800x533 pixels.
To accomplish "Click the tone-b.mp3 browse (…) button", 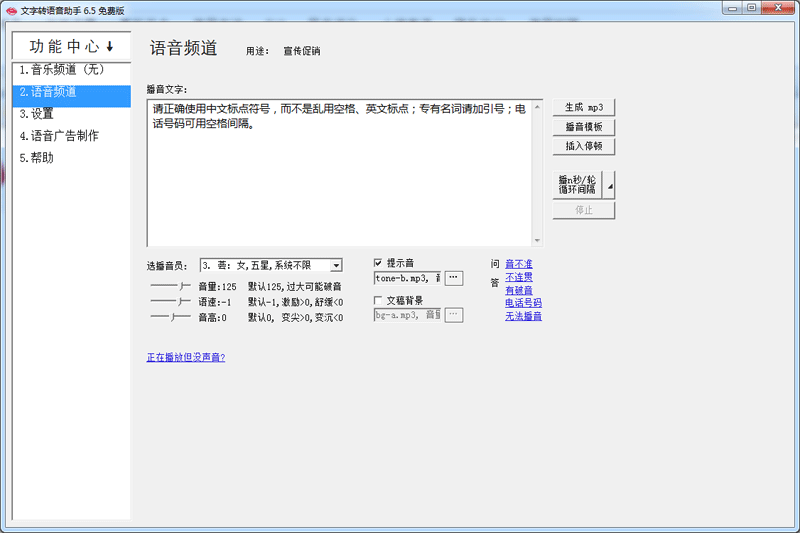I will pos(453,278).
